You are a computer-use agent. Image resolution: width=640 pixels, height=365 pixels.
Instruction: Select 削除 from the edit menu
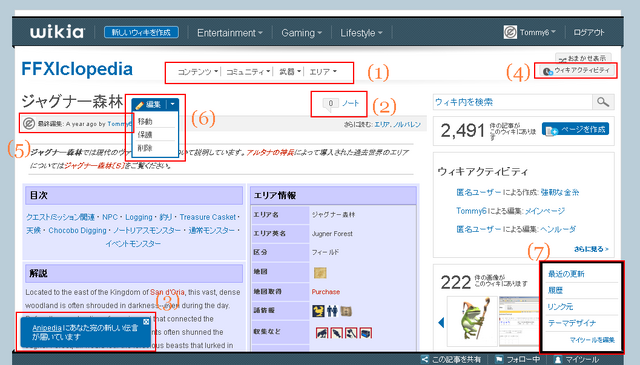coord(145,148)
